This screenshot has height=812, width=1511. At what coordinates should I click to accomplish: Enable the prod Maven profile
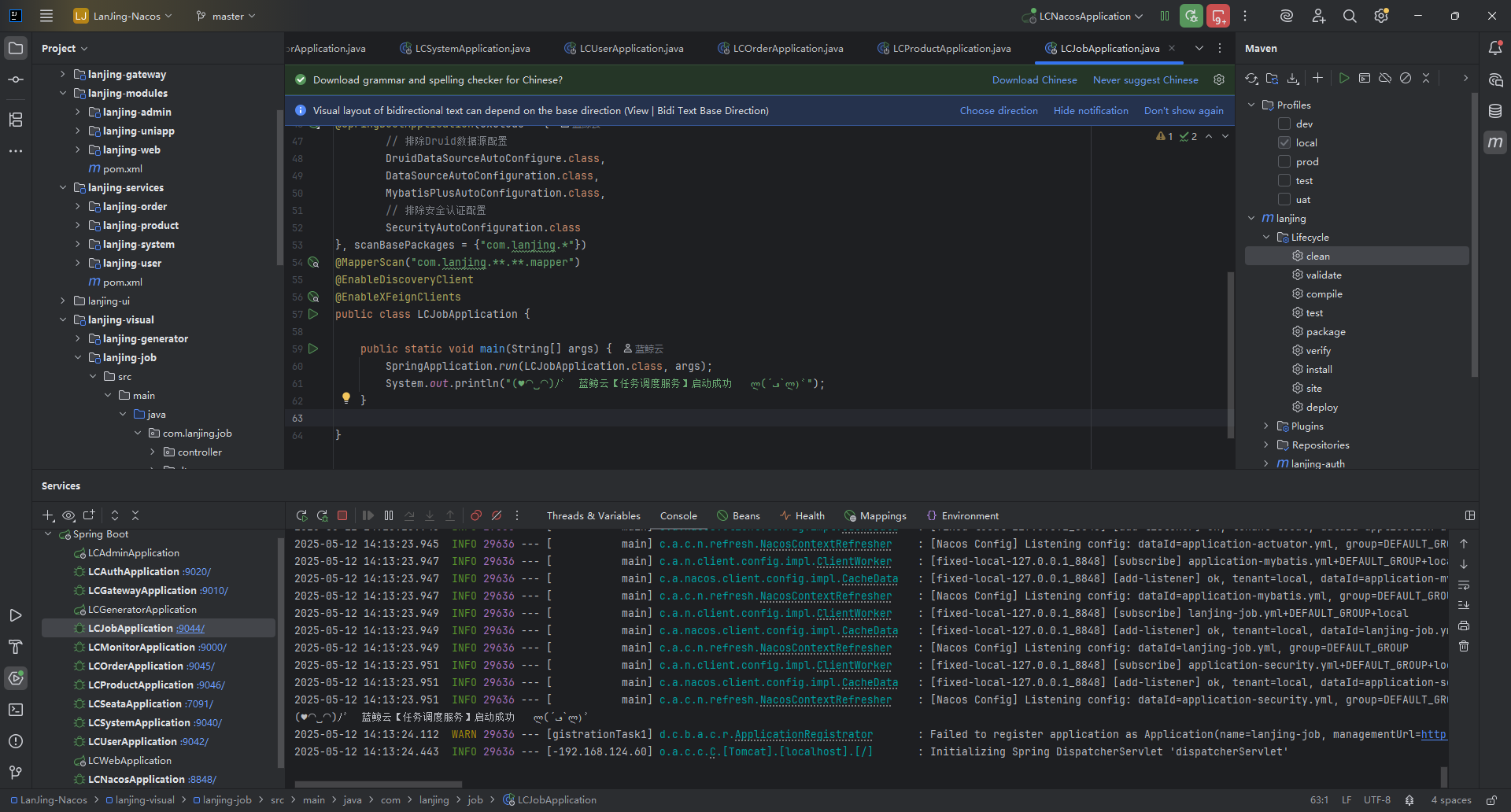(1284, 161)
